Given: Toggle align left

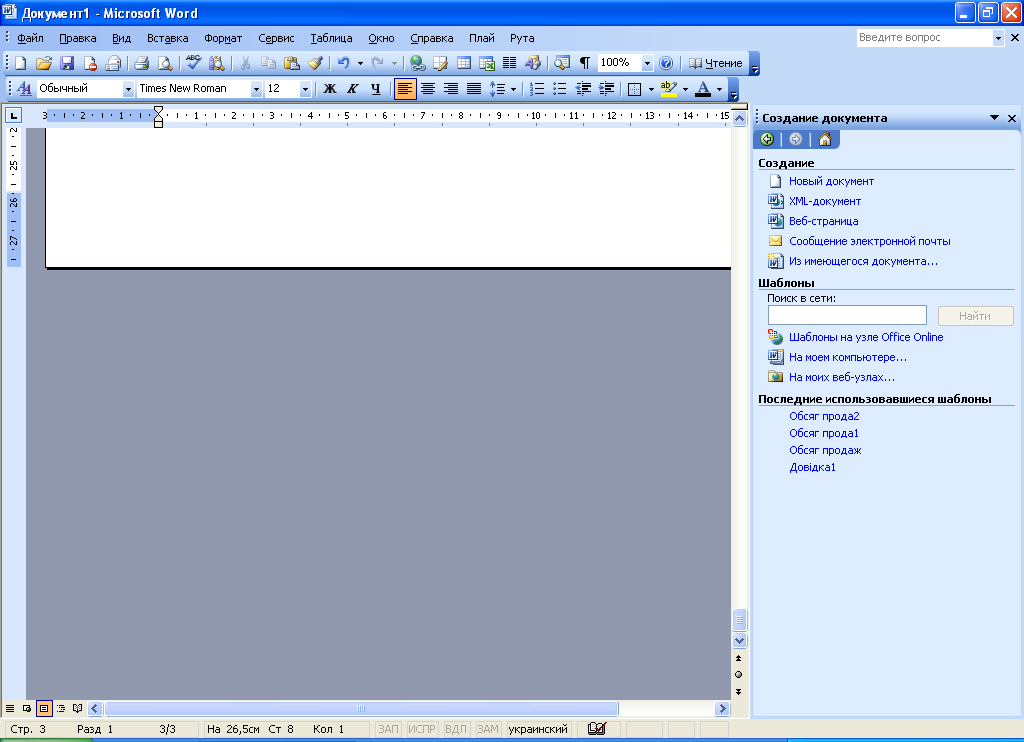Looking at the screenshot, I should click(405, 89).
